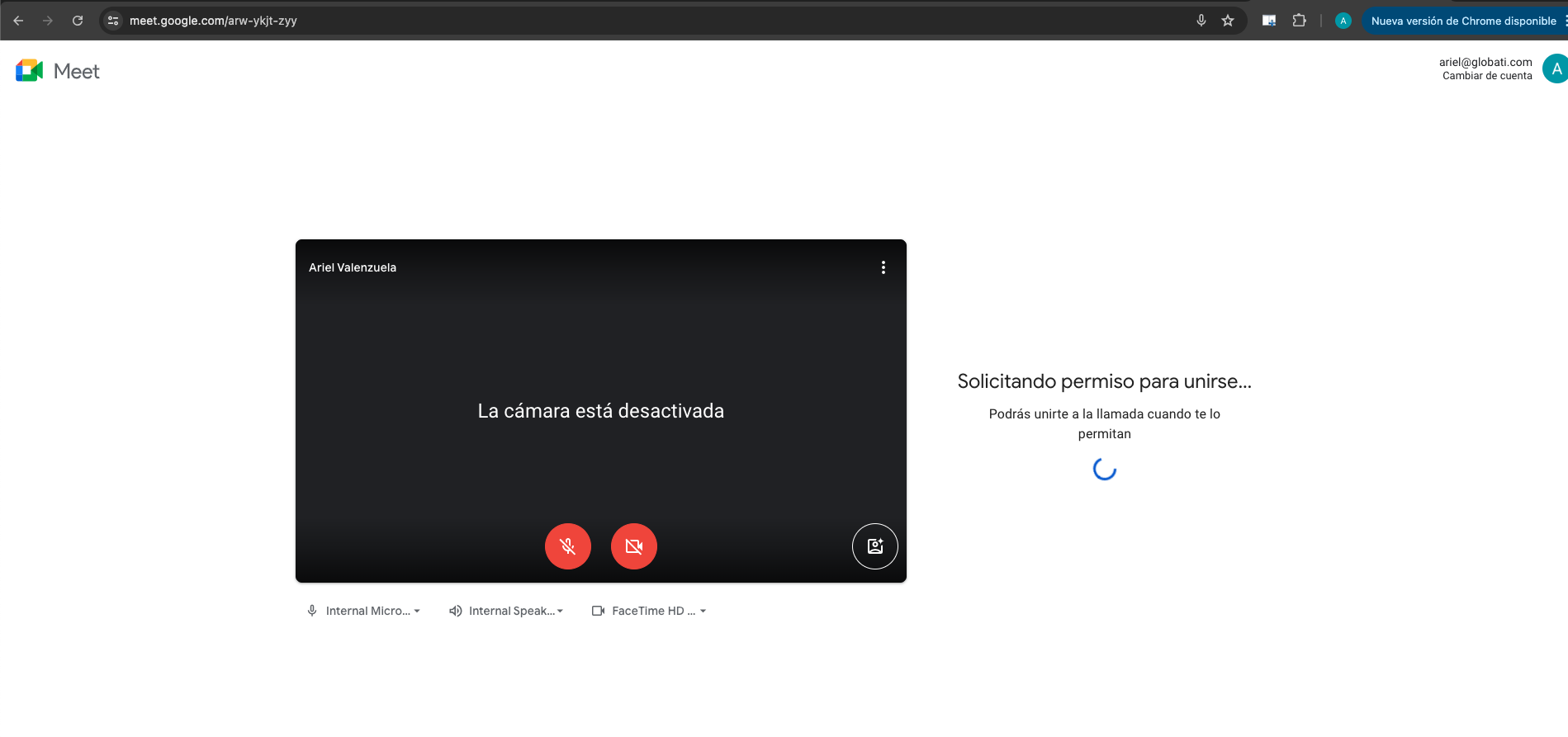1568x737 pixels.
Task: Open the Chrome profile avatar
Action: tap(1343, 21)
